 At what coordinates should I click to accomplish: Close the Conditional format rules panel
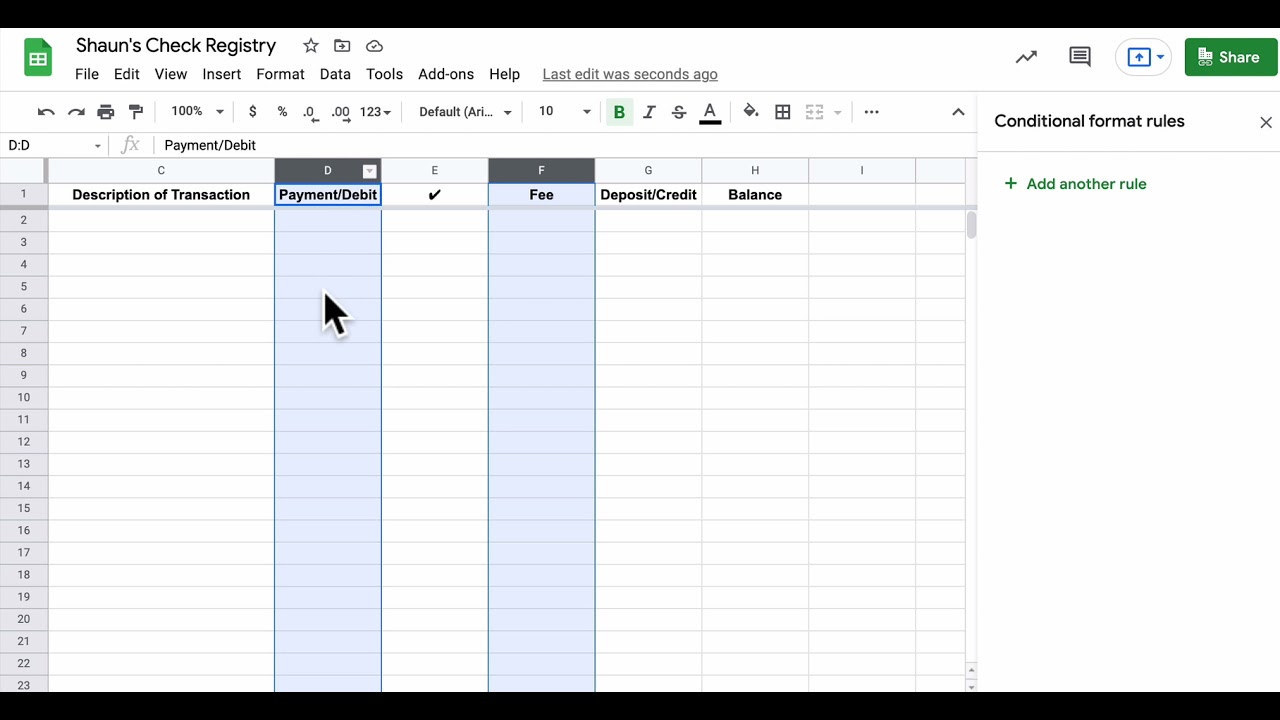tap(1266, 122)
